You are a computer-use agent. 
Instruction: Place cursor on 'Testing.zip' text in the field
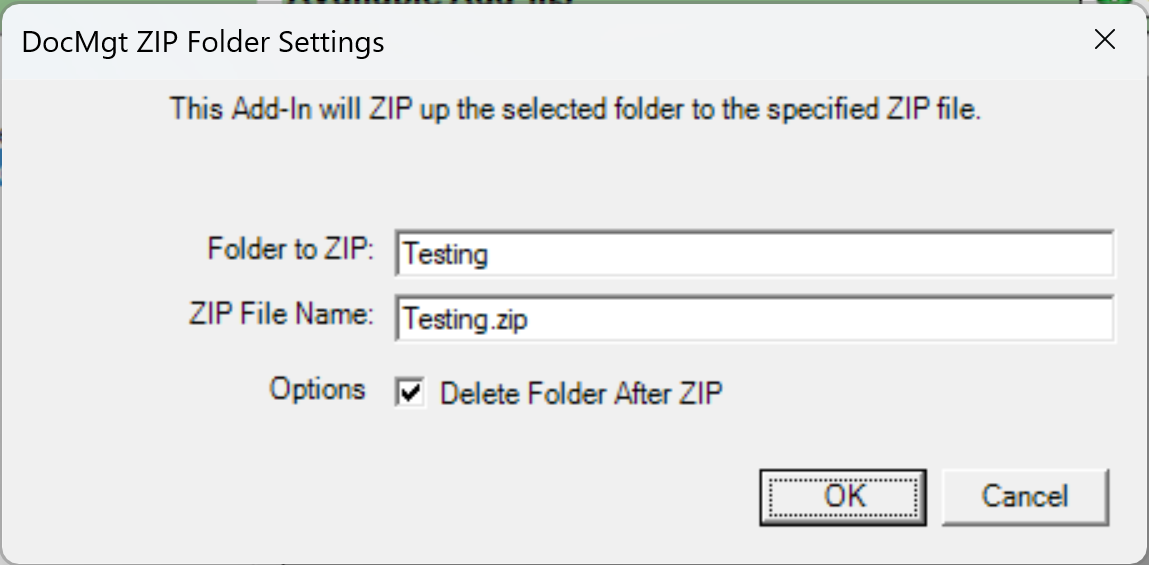464,318
